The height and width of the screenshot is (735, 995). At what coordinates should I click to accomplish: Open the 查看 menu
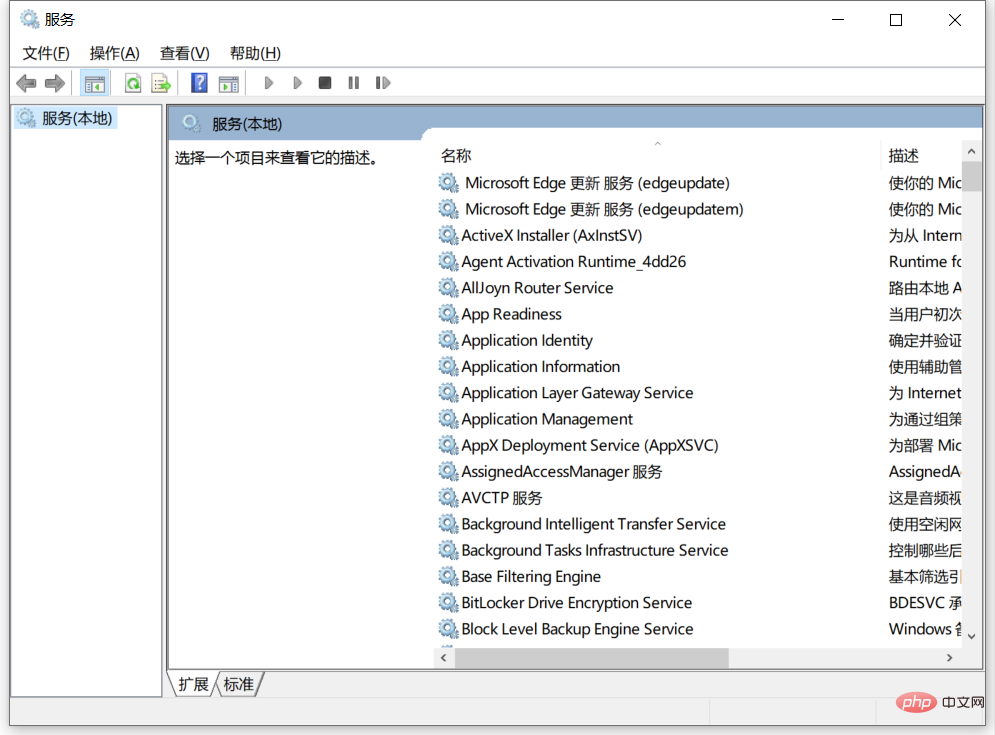pyautogui.click(x=182, y=52)
